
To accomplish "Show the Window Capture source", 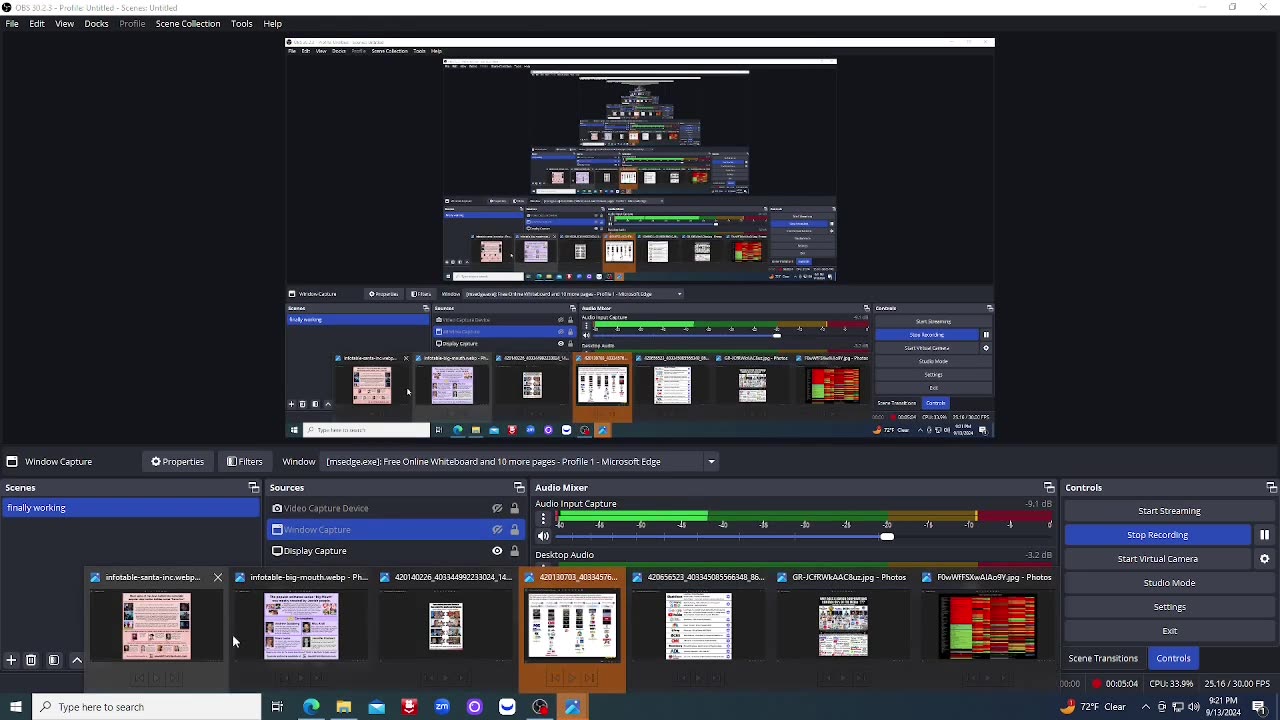I will (x=497, y=530).
